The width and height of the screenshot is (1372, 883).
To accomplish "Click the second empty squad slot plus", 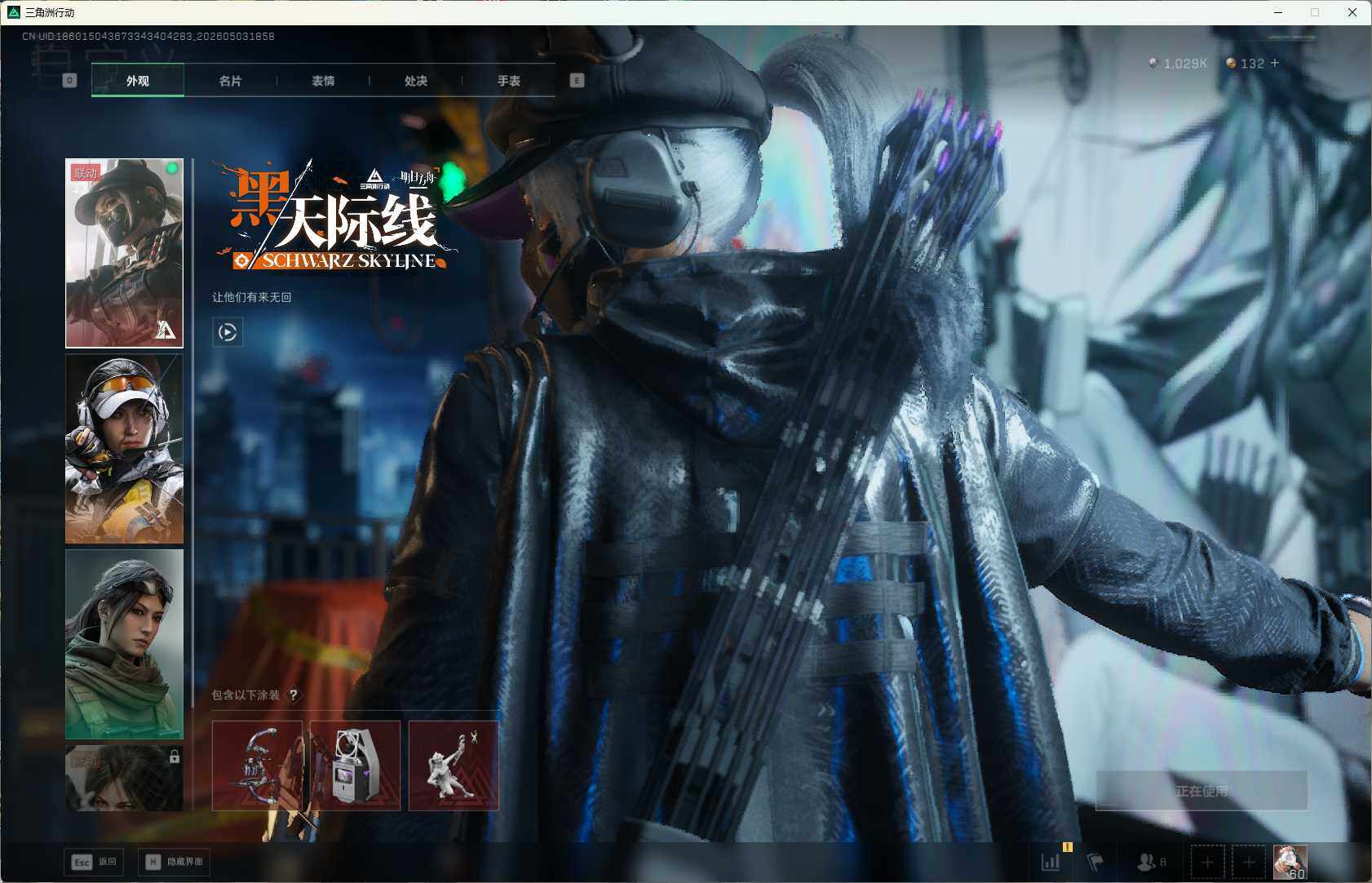I will (x=1248, y=862).
